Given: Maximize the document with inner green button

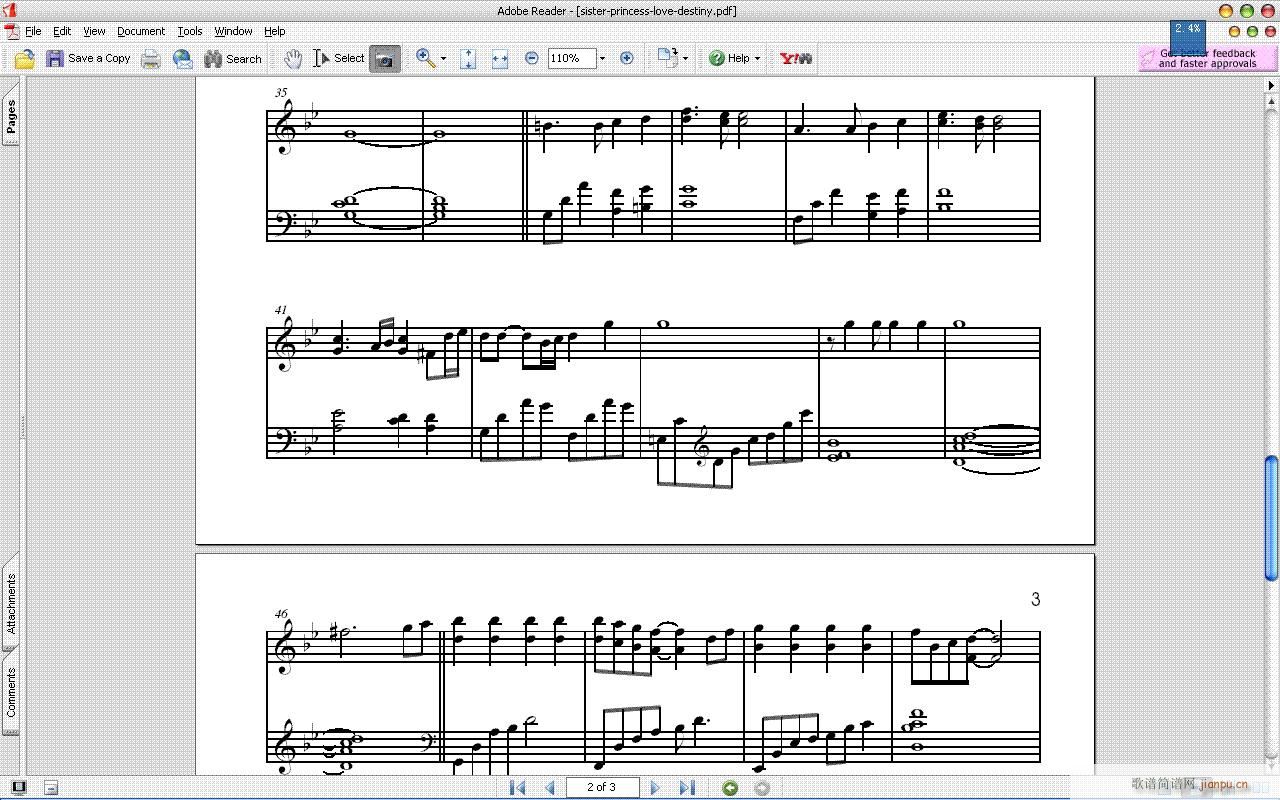Looking at the screenshot, I should (x=1253, y=32).
